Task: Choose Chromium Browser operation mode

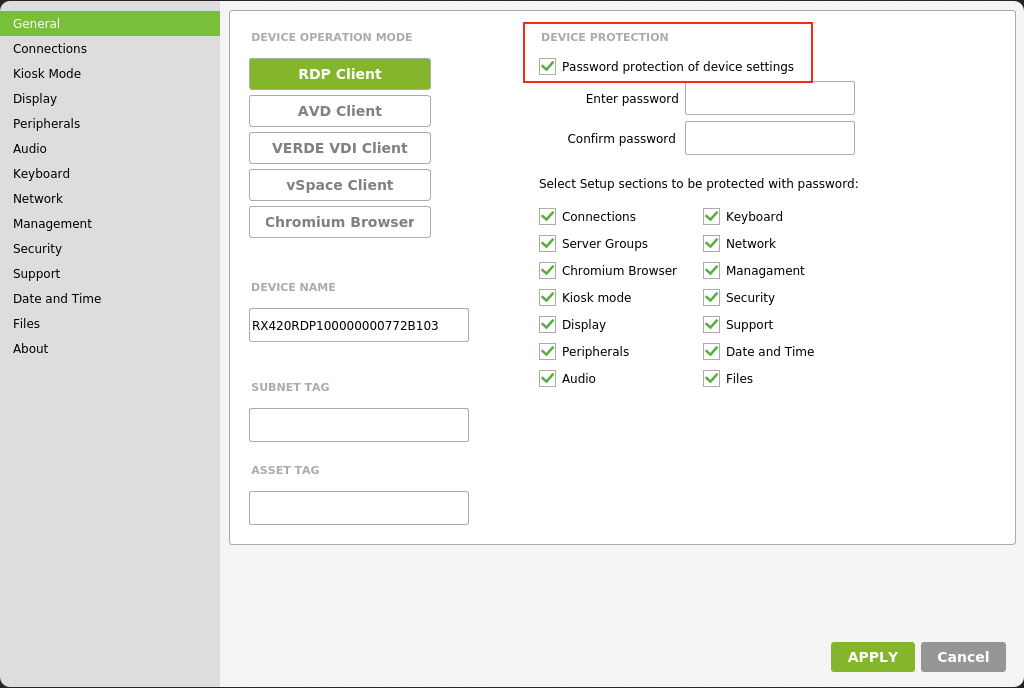Action: [x=340, y=222]
